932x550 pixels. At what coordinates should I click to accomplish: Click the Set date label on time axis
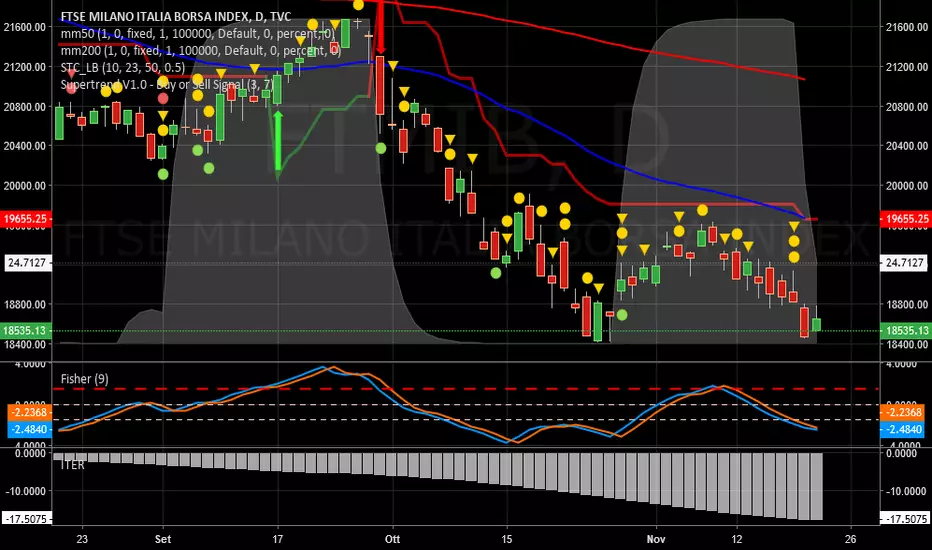163,539
